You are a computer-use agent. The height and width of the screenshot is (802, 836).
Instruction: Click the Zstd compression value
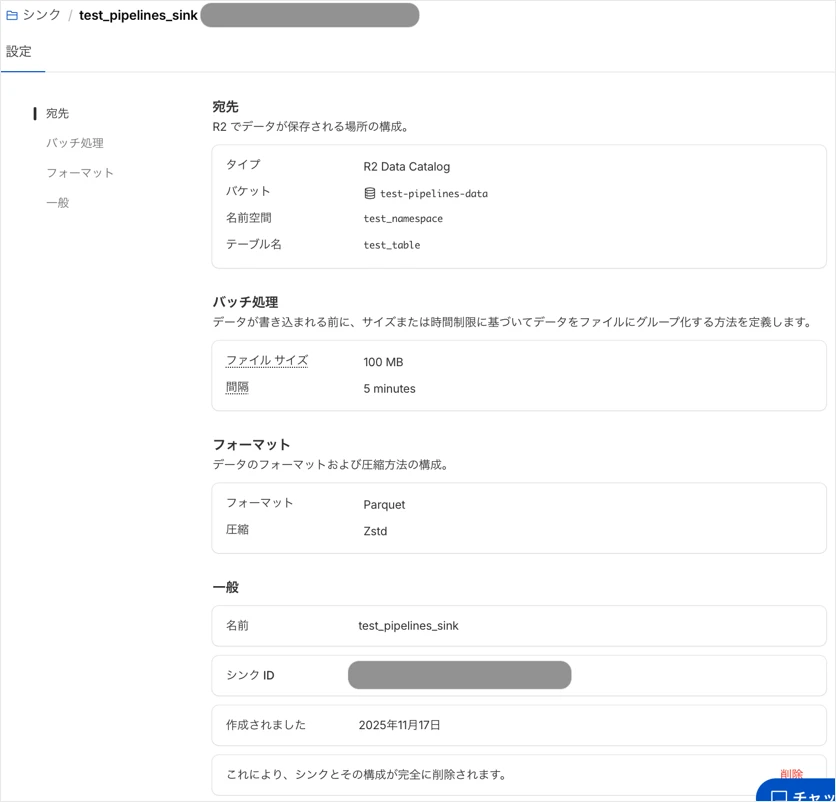point(377,529)
